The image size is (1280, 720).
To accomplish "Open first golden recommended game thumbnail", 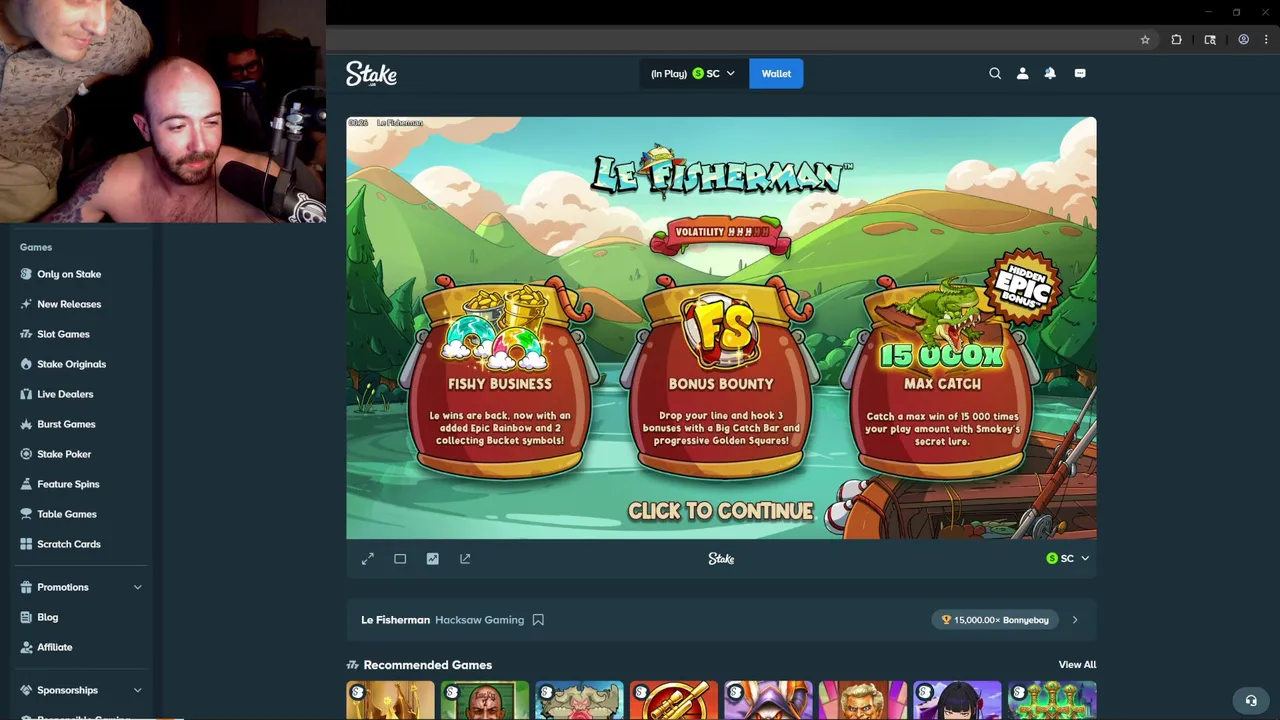I will point(390,701).
